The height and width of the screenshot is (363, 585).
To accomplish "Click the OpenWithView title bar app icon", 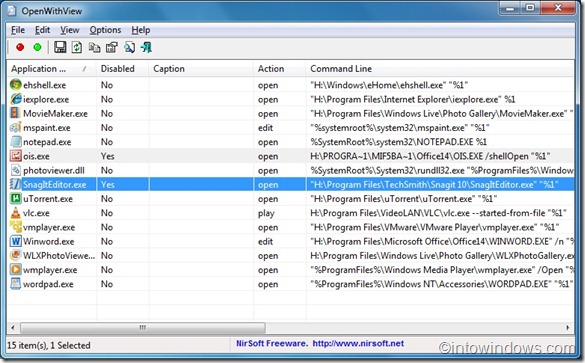I will point(12,10).
